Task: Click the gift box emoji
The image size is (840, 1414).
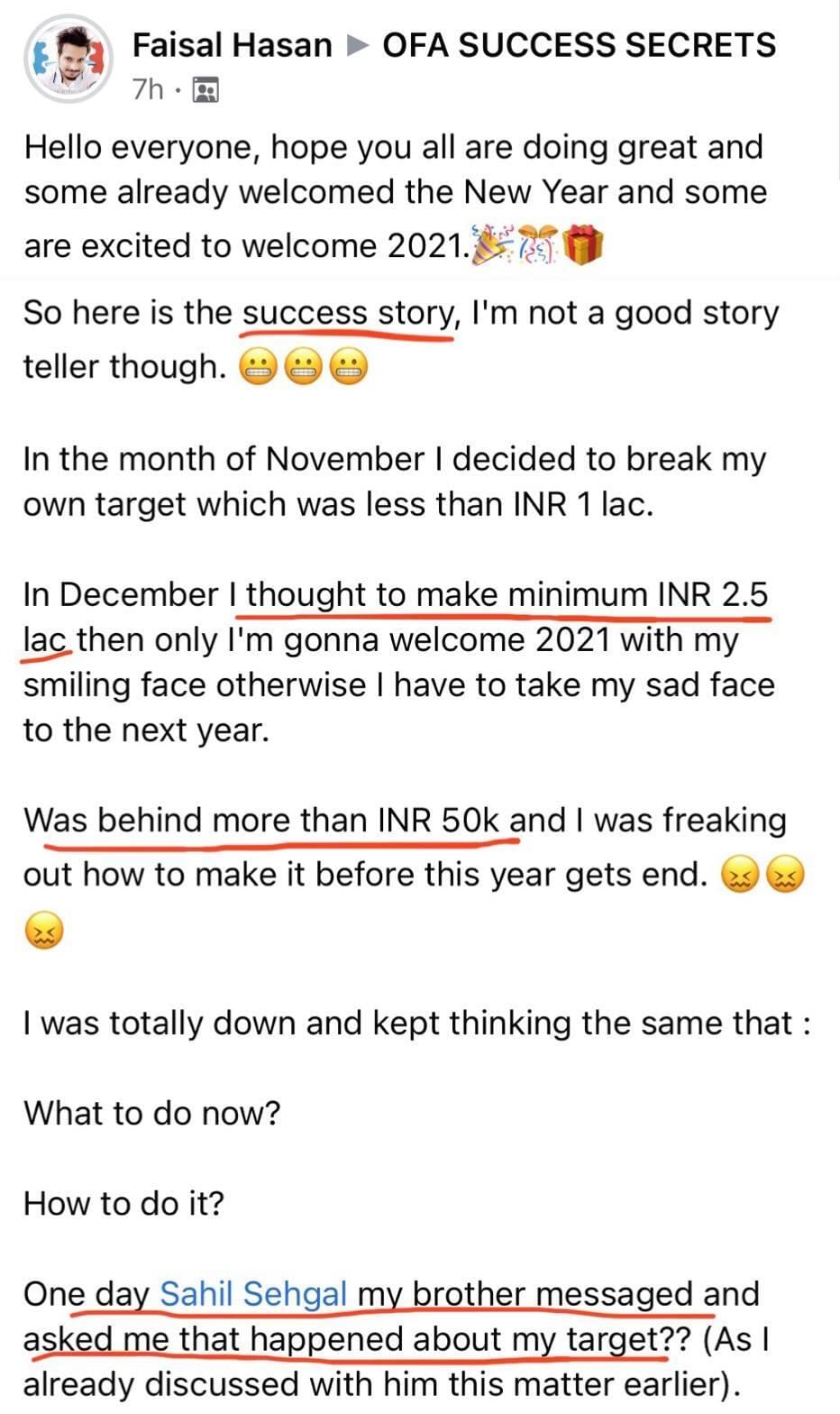Action: 583,246
